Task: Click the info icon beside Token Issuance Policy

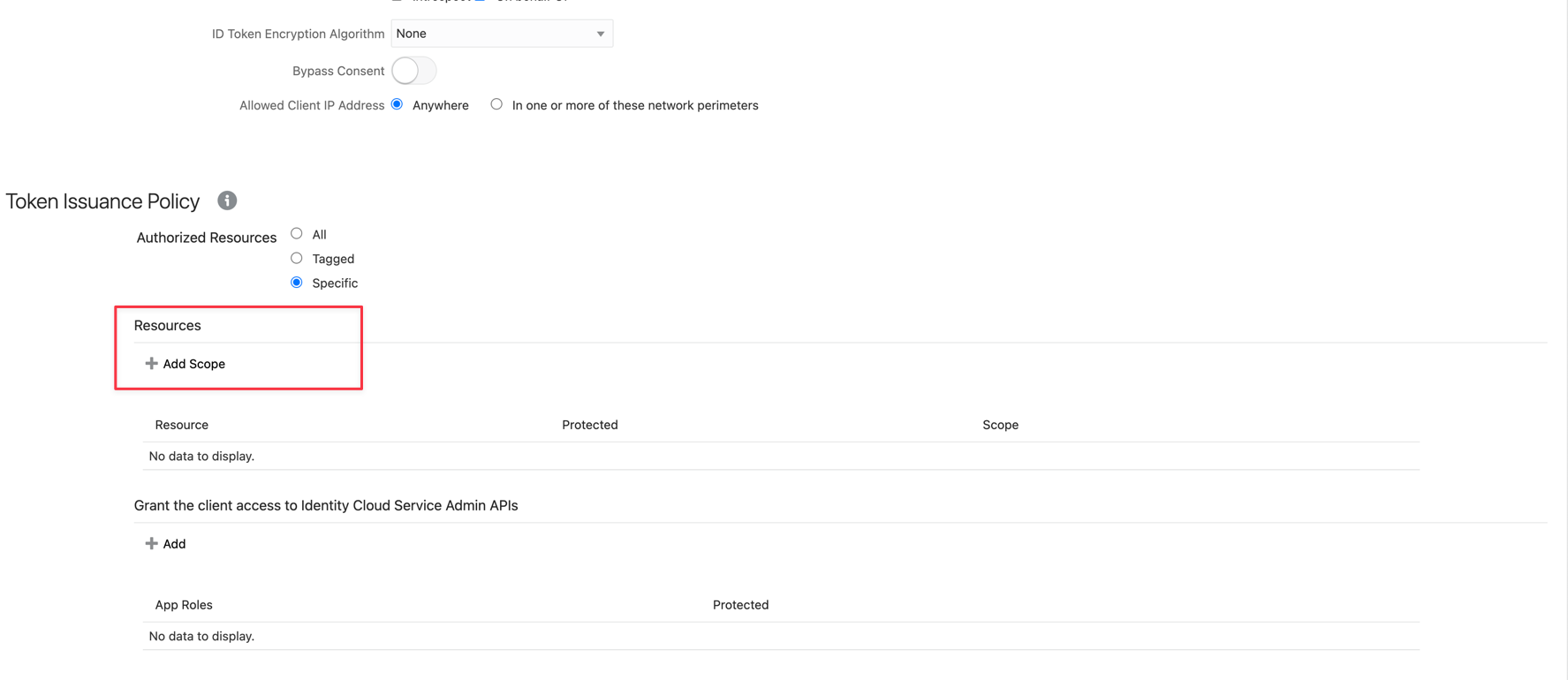Action: tap(227, 200)
